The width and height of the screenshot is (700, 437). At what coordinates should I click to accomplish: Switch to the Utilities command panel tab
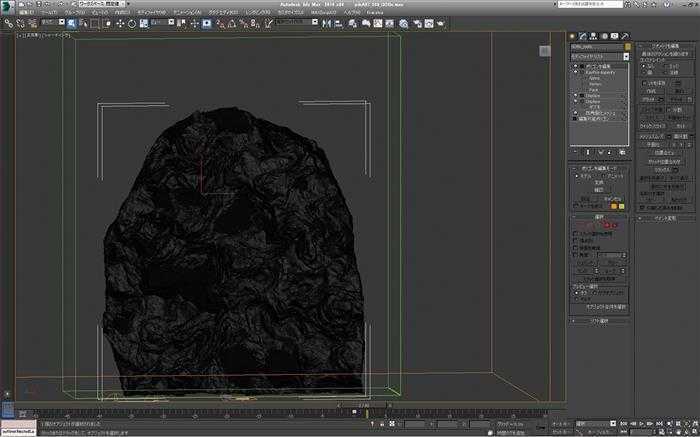point(625,36)
